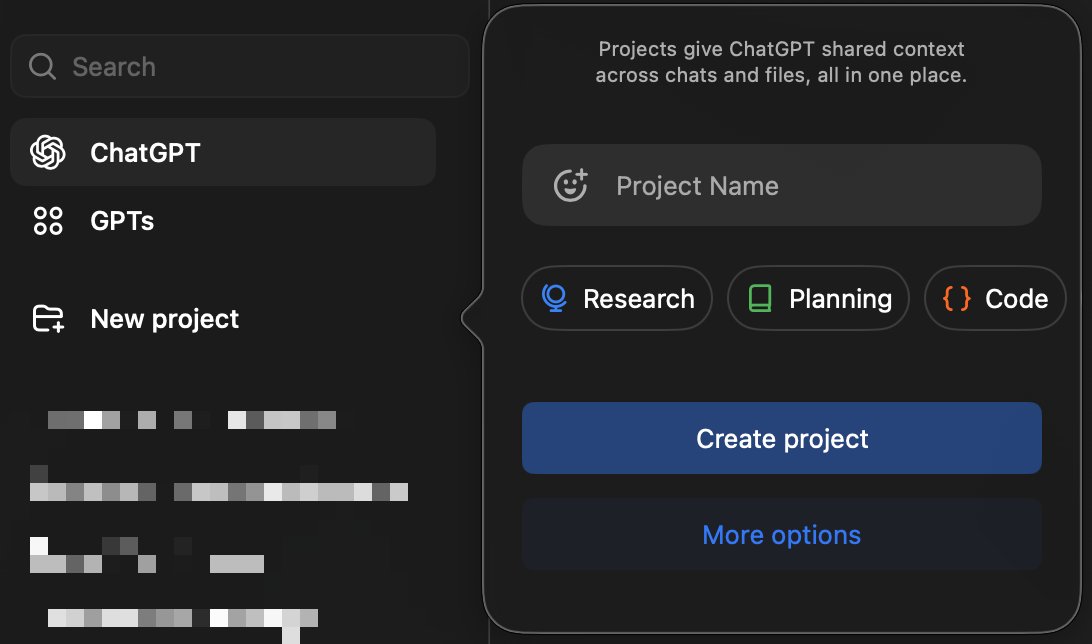Click the blue Research globe icon

tap(554, 298)
